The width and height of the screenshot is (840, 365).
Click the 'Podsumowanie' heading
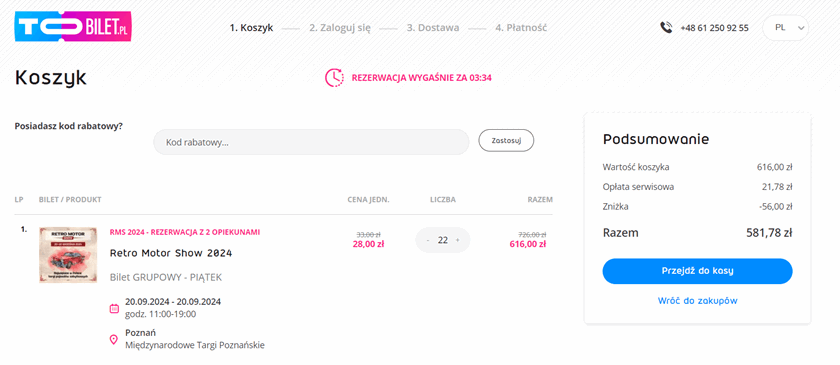pos(656,139)
